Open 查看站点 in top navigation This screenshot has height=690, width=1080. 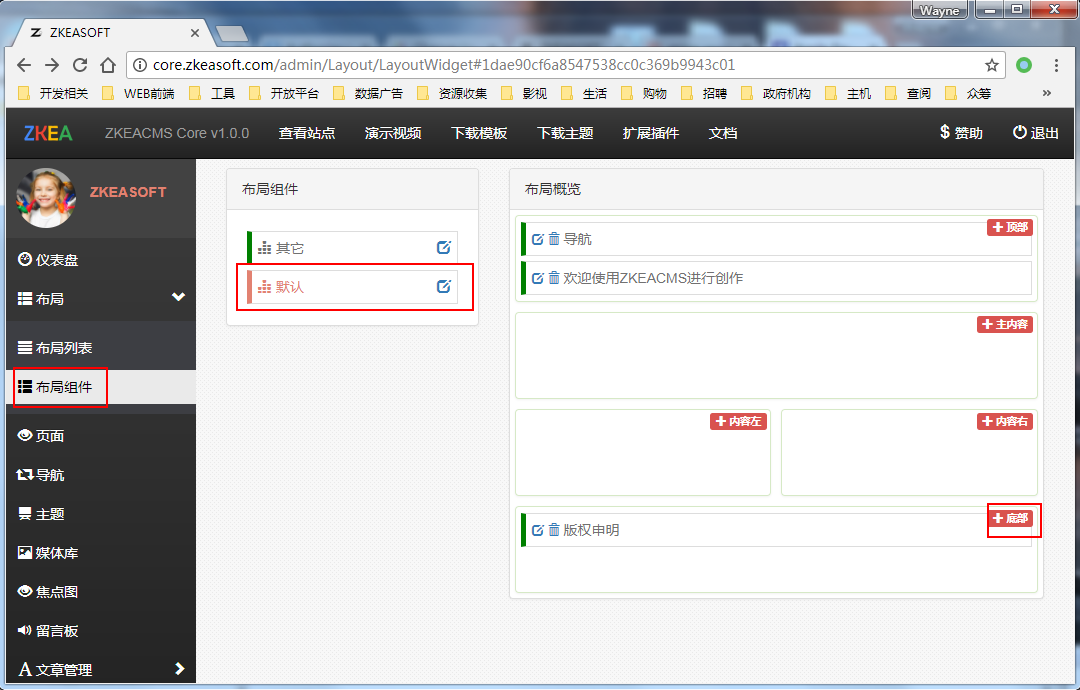(x=307, y=133)
